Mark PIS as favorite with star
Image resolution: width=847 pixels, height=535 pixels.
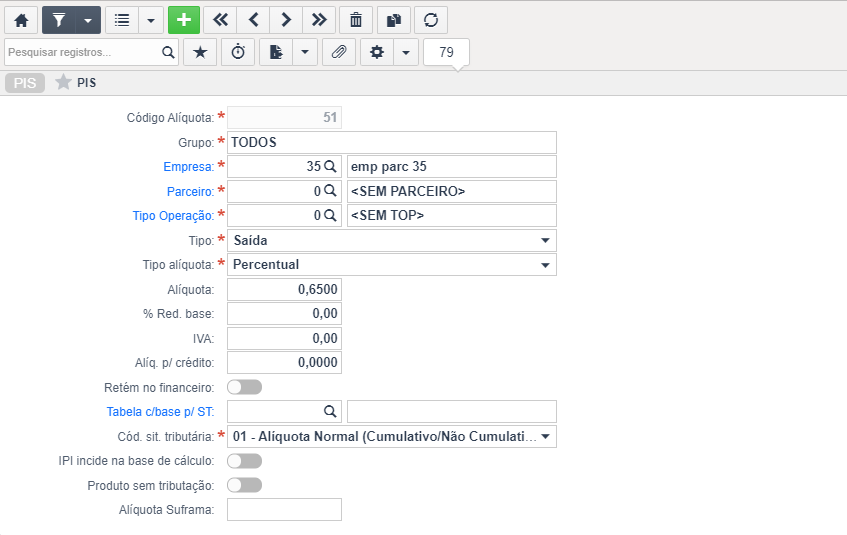click(x=63, y=82)
